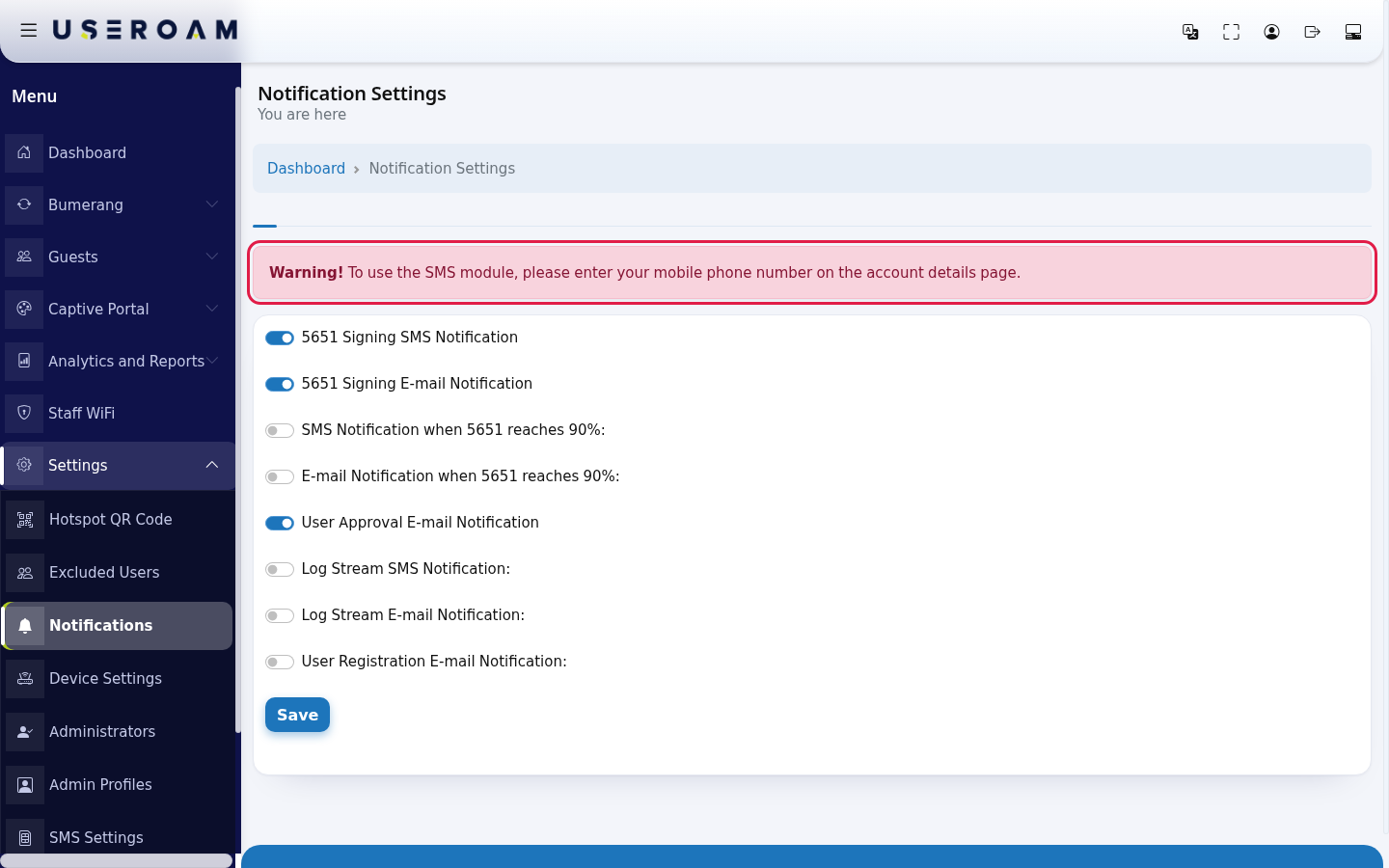Disable 5651 Signing E-mail Notification toggle
Viewport: 1389px width, 868px height.
click(280, 384)
